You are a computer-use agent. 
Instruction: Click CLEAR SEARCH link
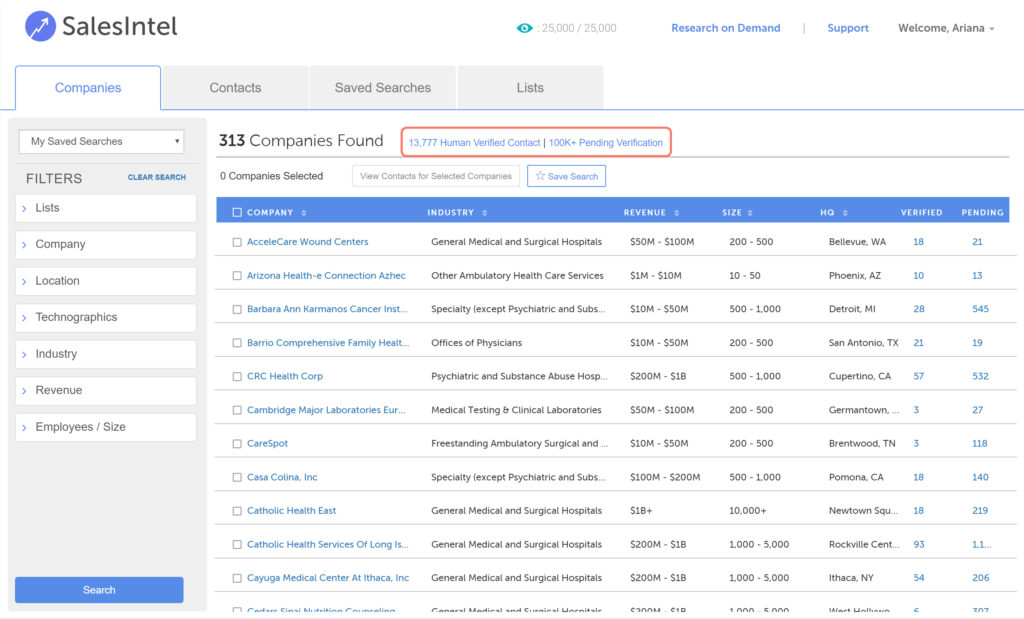(x=157, y=177)
